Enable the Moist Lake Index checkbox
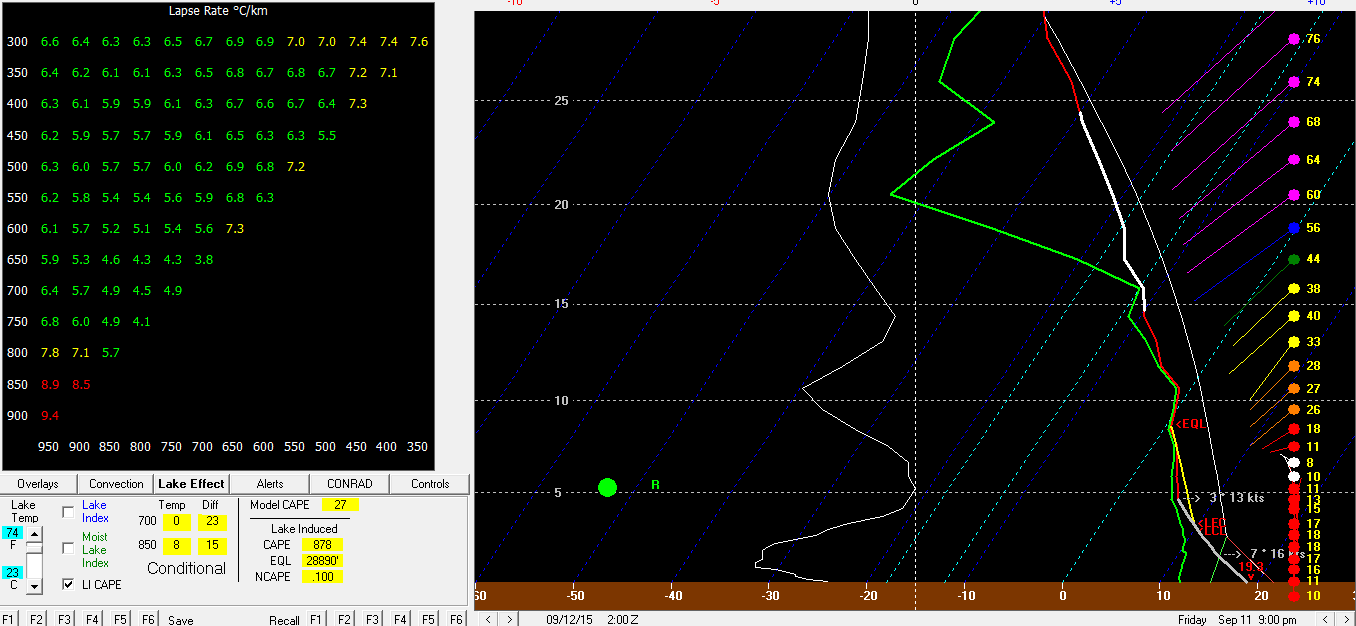1356x626 pixels. coord(68,548)
